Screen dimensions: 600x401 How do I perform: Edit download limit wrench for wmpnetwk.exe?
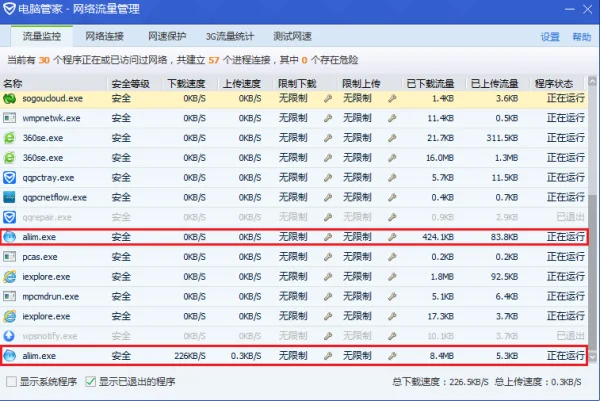pyautogui.click(x=328, y=118)
